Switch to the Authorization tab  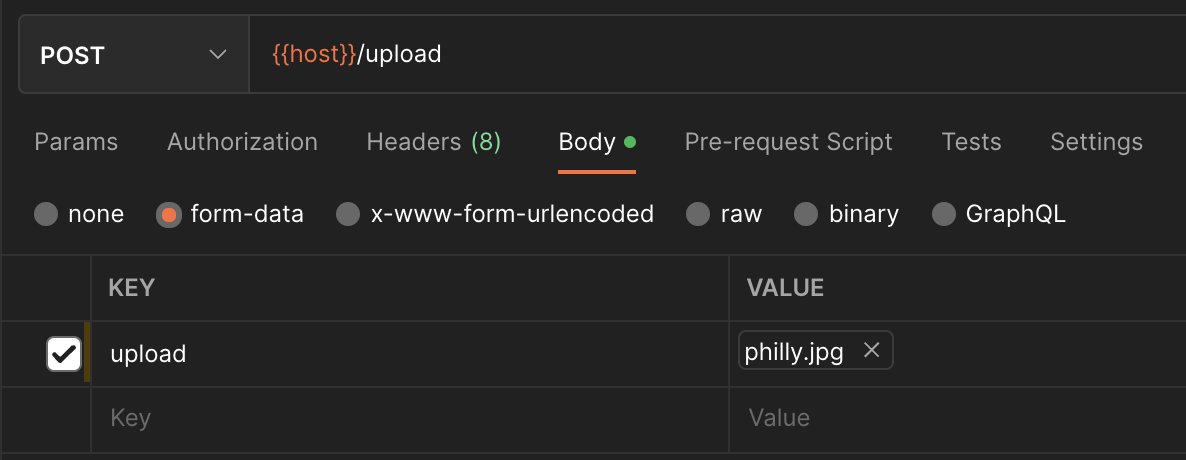[x=242, y=142]
